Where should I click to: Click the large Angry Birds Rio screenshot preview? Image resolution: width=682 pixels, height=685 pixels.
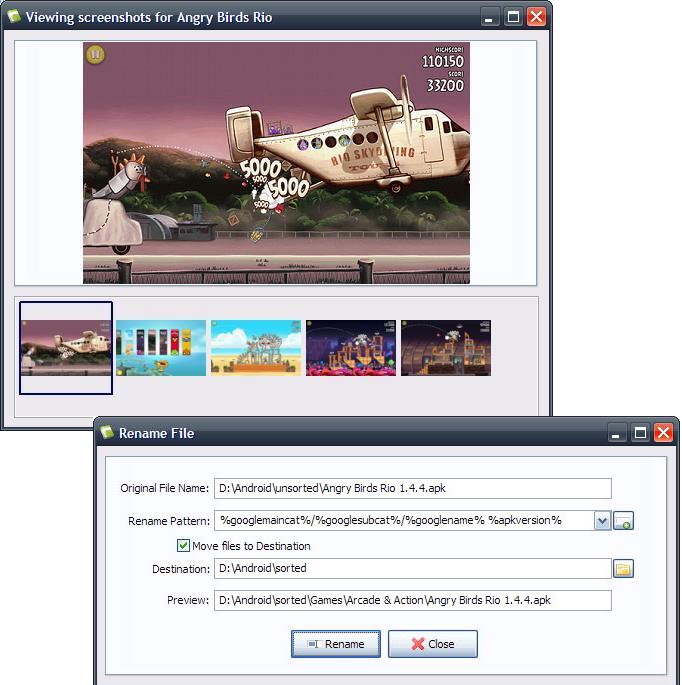(276, 163)
